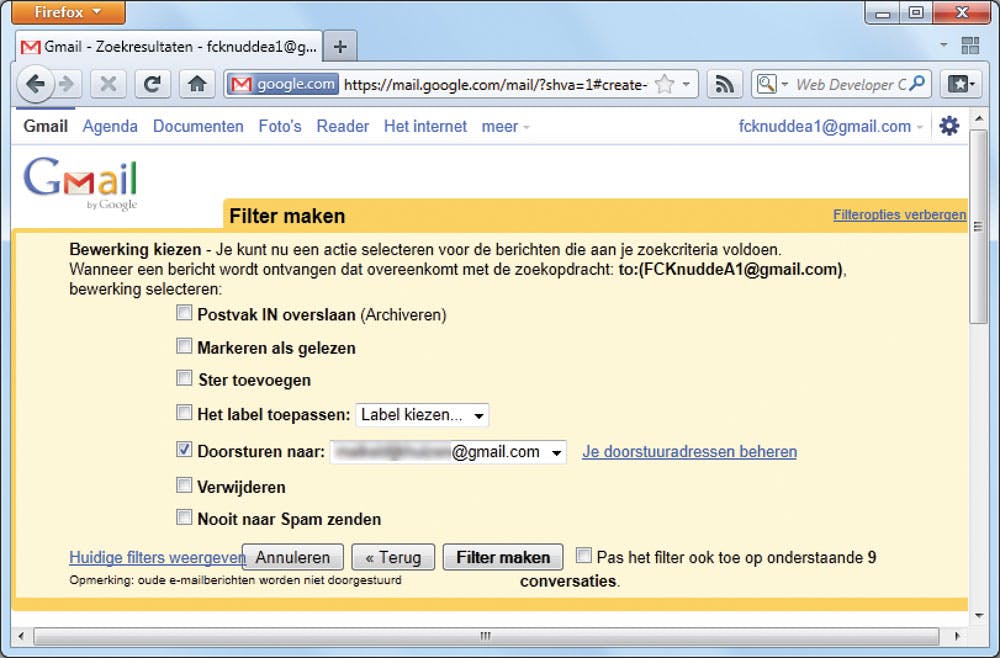
Task: Stop loading with the X toolbar button
Action: (108, 84)
